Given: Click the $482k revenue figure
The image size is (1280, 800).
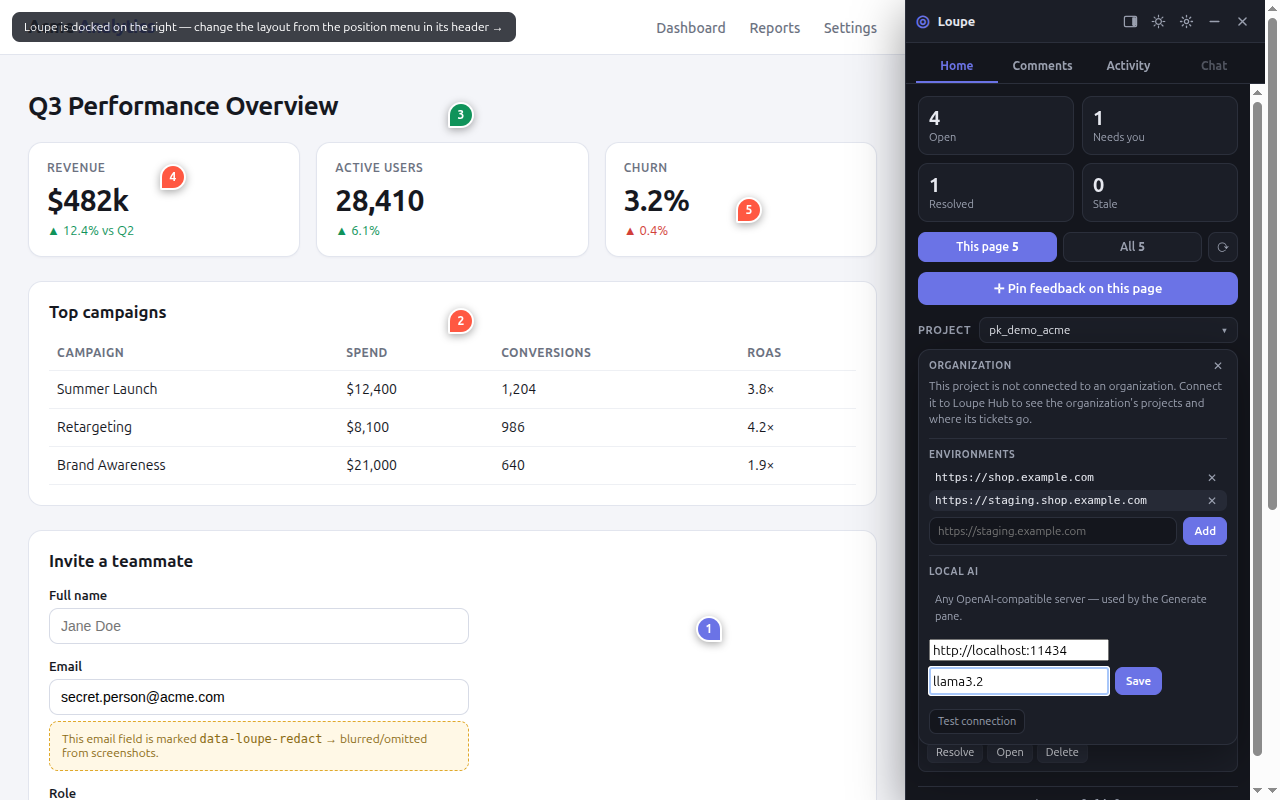Looking at the screenshot, I should (88, 201).
